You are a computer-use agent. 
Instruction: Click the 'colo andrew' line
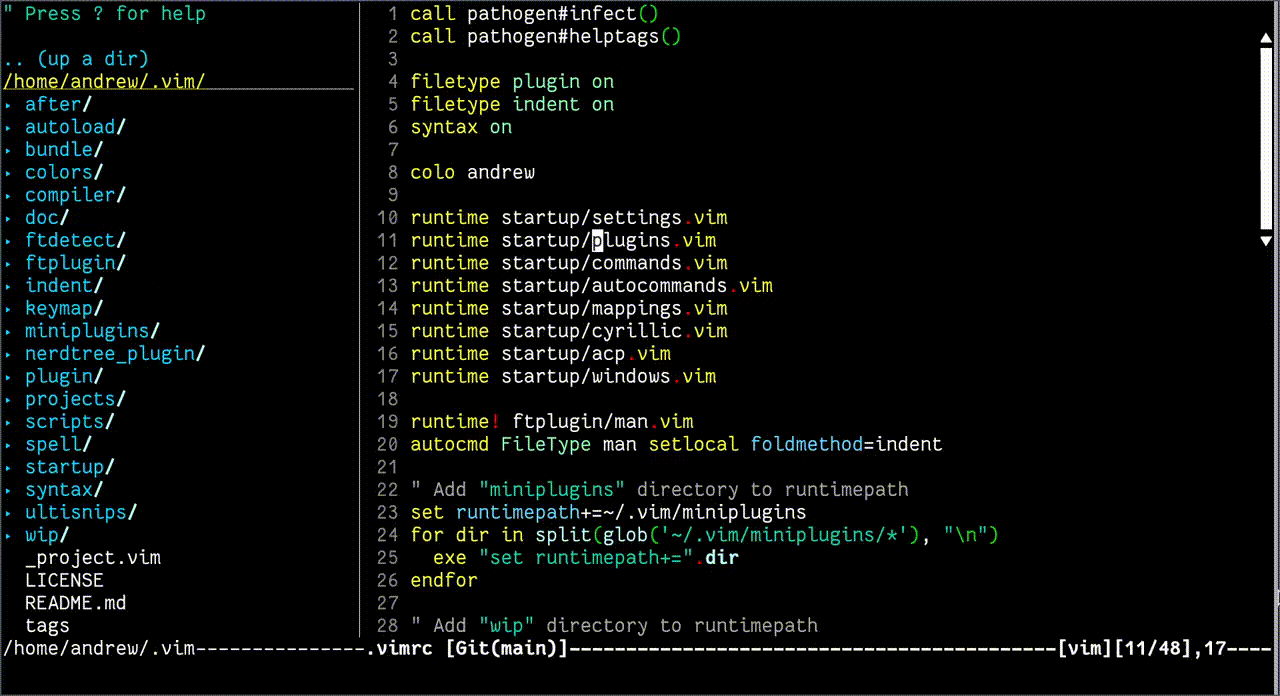473,172
